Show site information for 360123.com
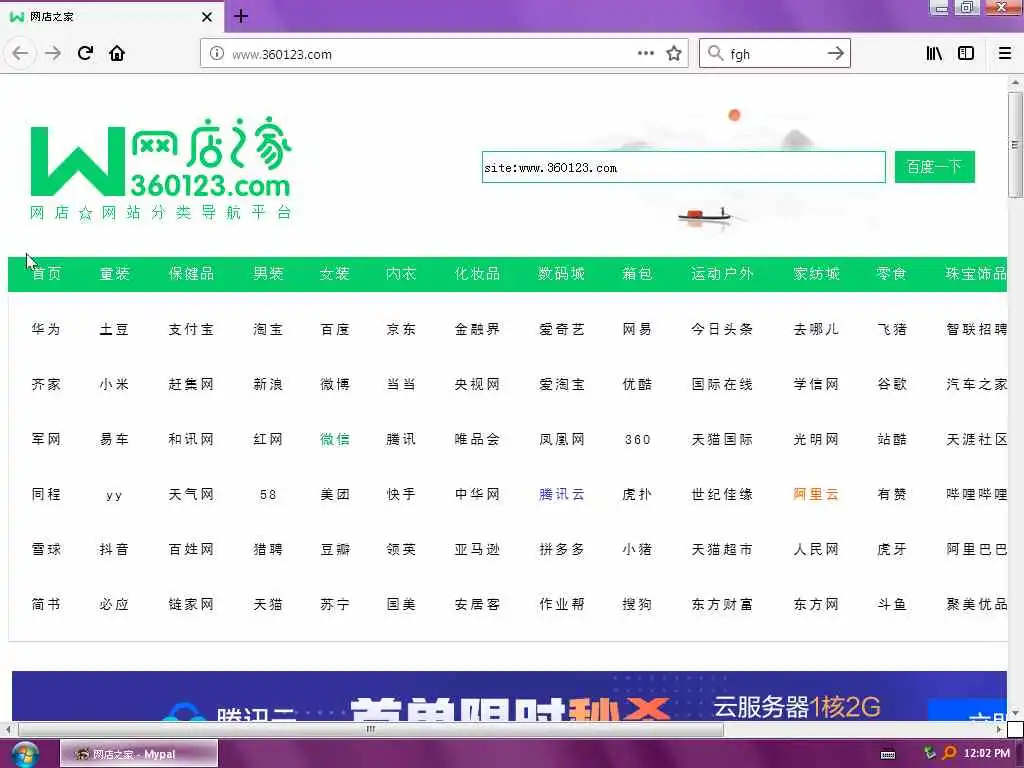 217,54
